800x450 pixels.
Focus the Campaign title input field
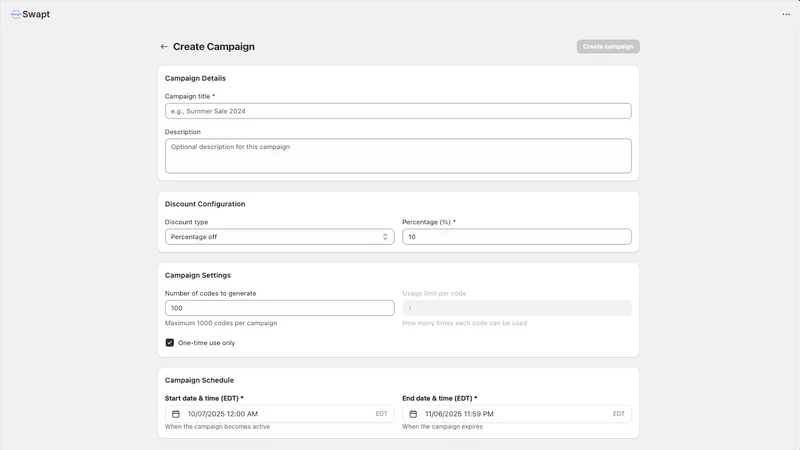pos(398,111)
